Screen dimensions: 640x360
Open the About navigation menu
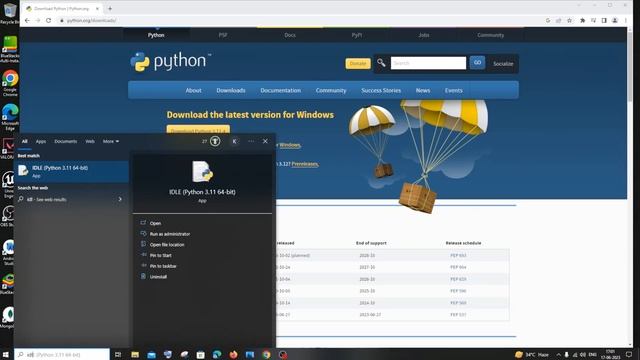point(193,90)
